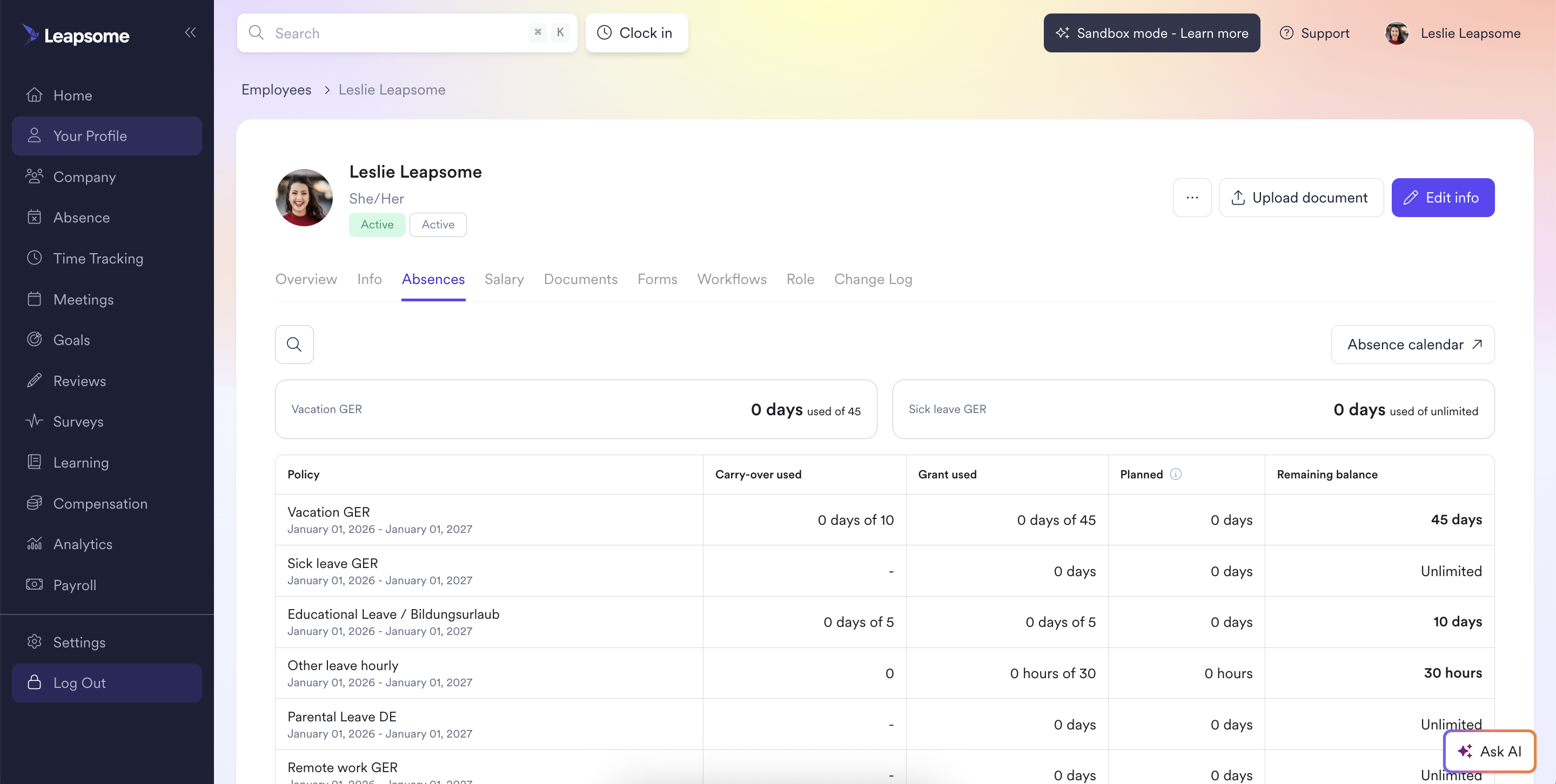This screenshot has width=1556, height=784.
Task: Open the three-dots more actions menu
Action: click(1192, 198)
